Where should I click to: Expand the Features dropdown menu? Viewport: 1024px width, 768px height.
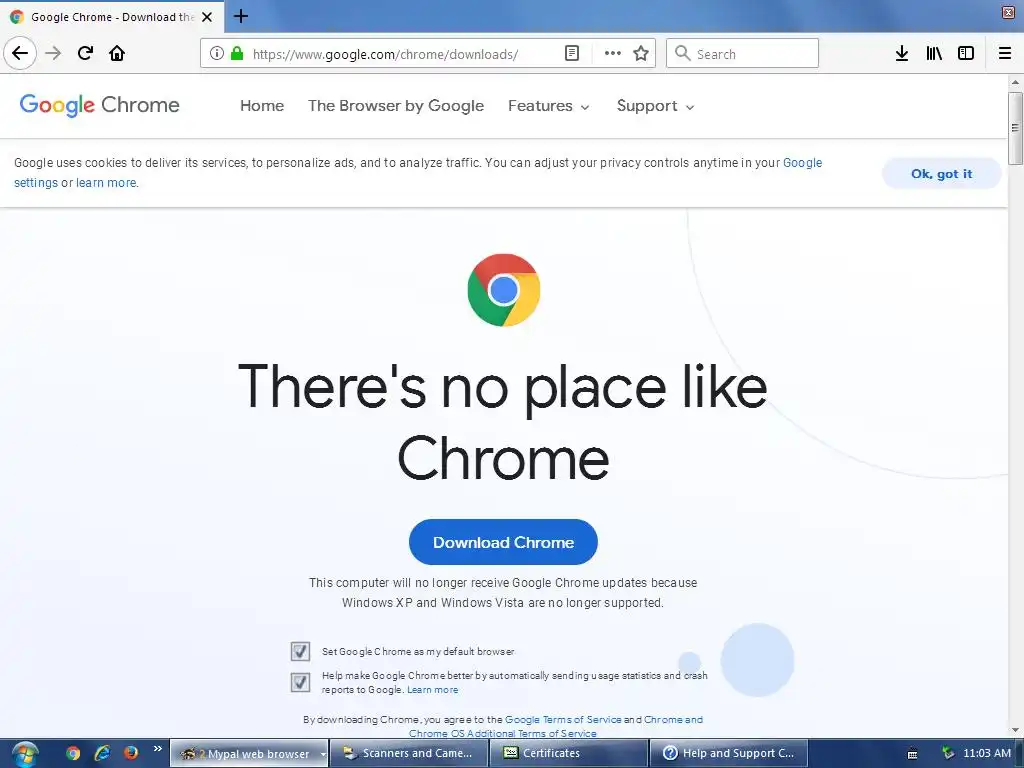tap(549, 106)
